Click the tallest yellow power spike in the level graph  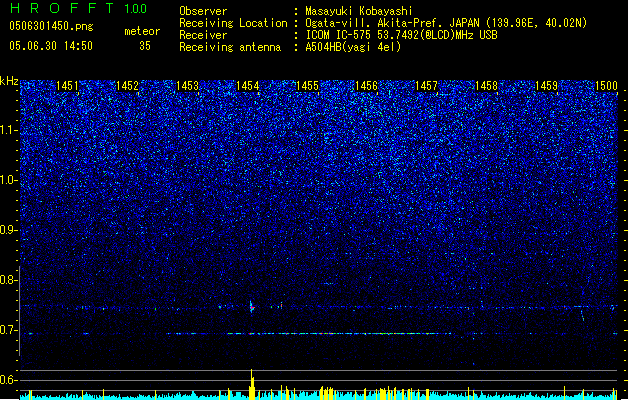click(x=252, y=384)
